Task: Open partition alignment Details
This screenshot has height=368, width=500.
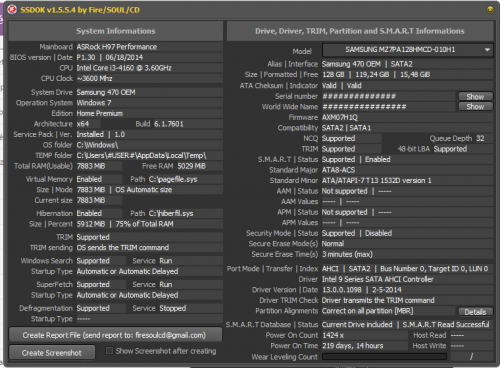Action: coord(475,312)
